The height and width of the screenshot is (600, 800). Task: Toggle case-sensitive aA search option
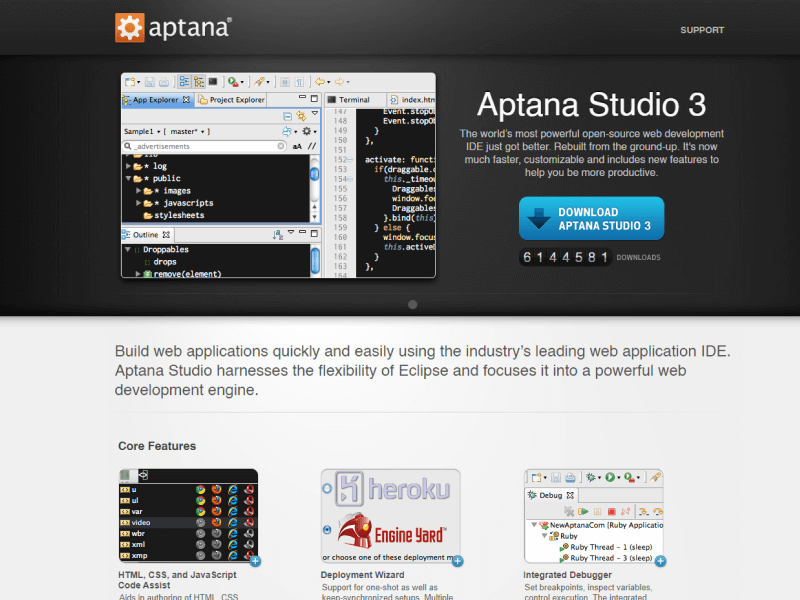coord(297,146)
